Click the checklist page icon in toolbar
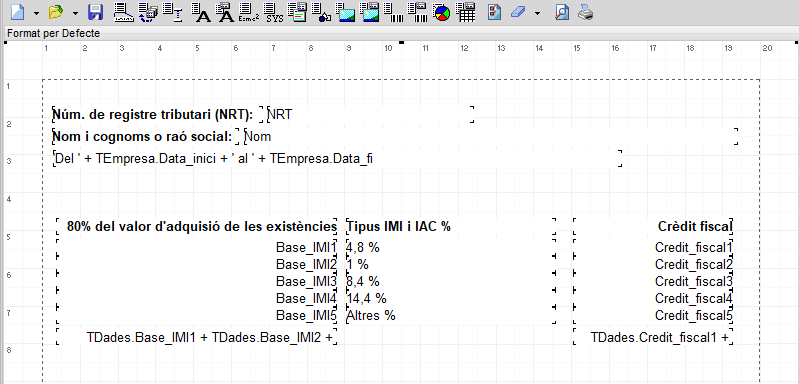799x384 pixels. click(x=494, y=12)
